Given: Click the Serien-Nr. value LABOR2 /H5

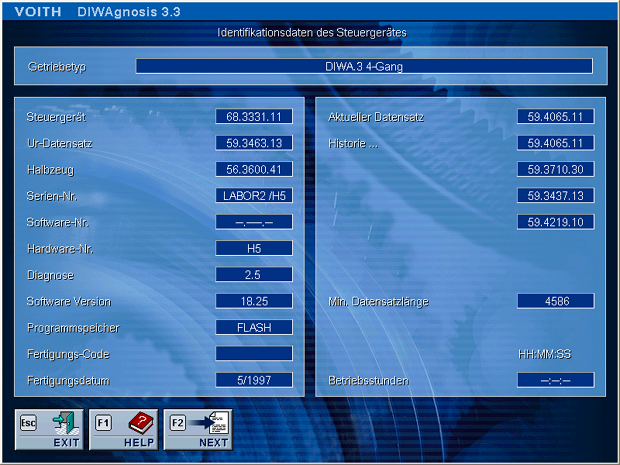Looking at the screenshot, I should (254, 196).
